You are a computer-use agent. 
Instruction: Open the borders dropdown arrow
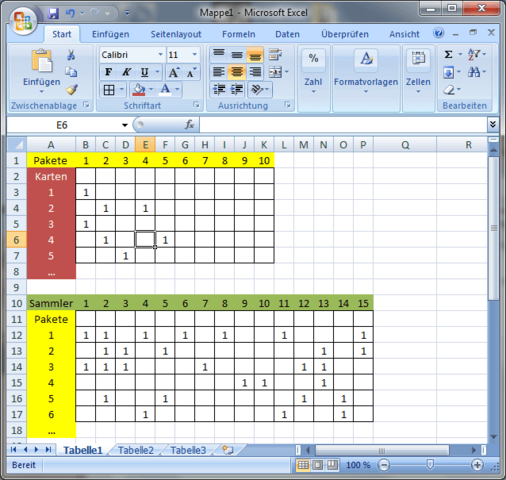(x=122, y=89)
